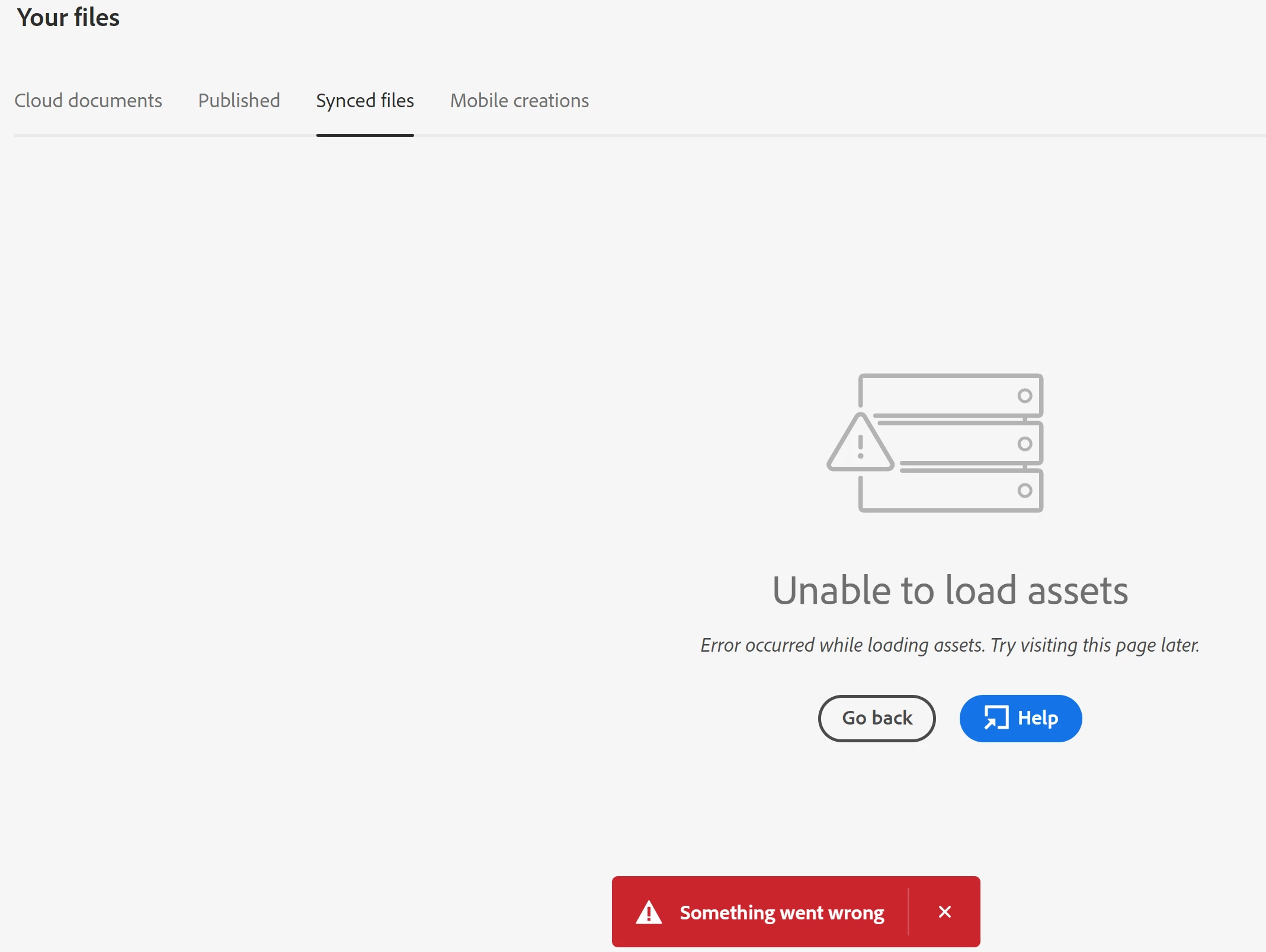Click the Your files page heading
Screen dimensions: 1266x952
click(68, 18)
